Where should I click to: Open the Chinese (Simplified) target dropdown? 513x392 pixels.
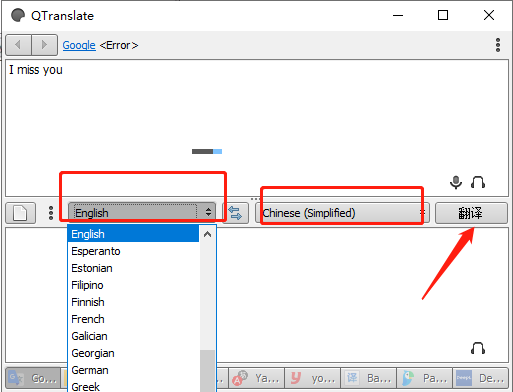click(x=342, y=213)
